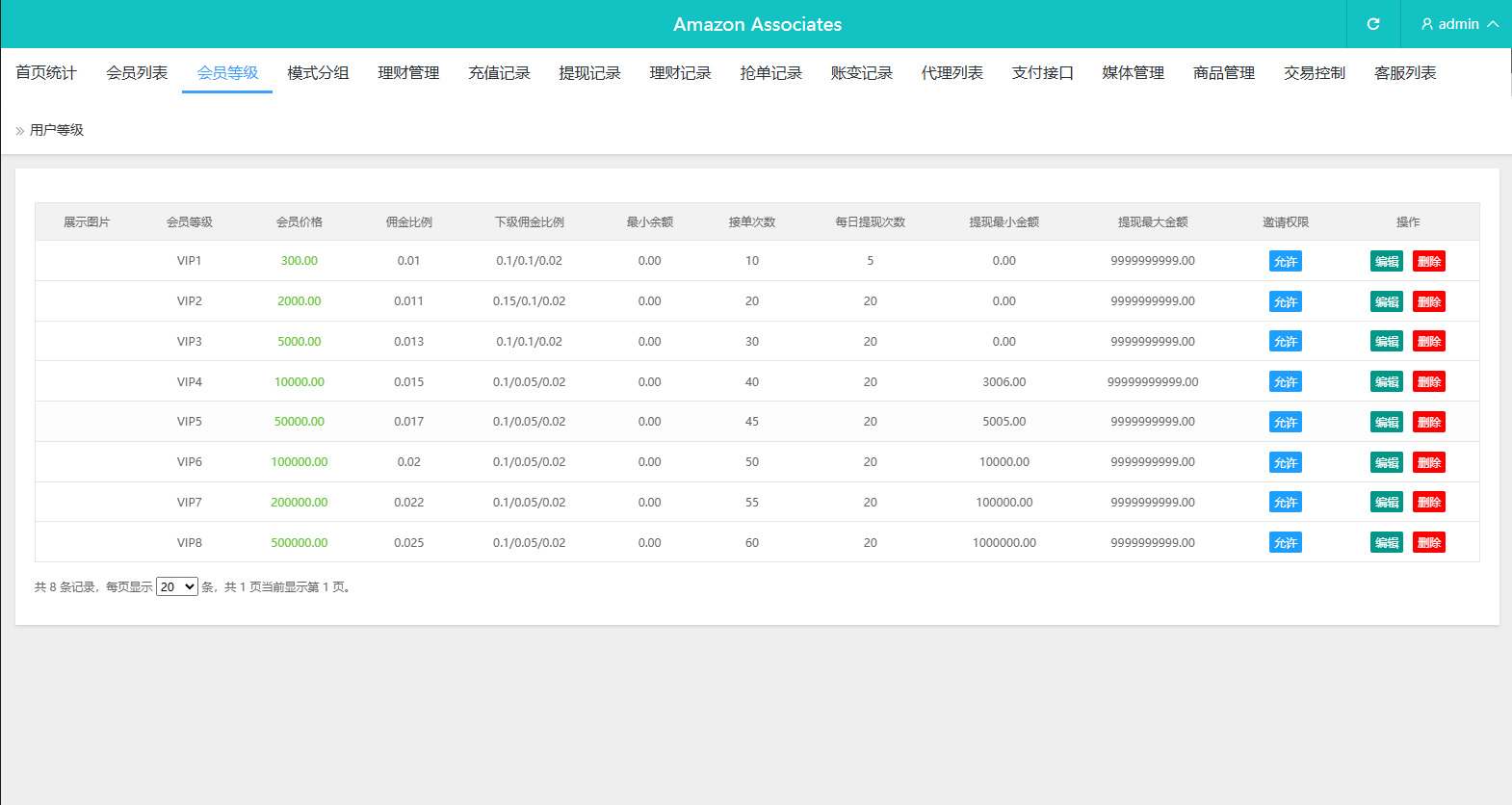Click the refresh icon in header
1512x805 pixels.
1373,24
